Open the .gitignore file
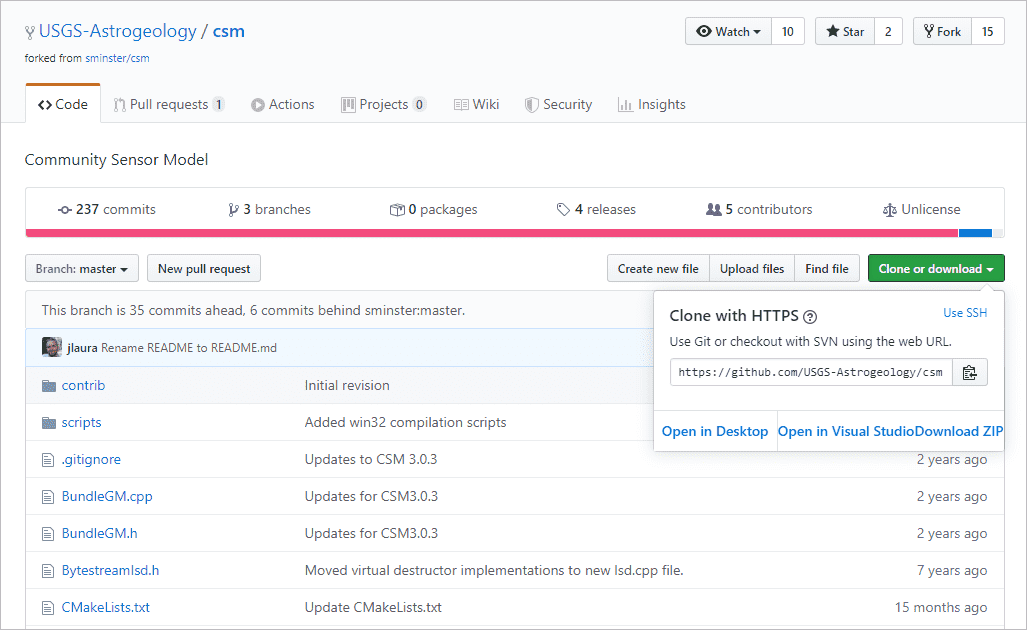 pos(91,460)
